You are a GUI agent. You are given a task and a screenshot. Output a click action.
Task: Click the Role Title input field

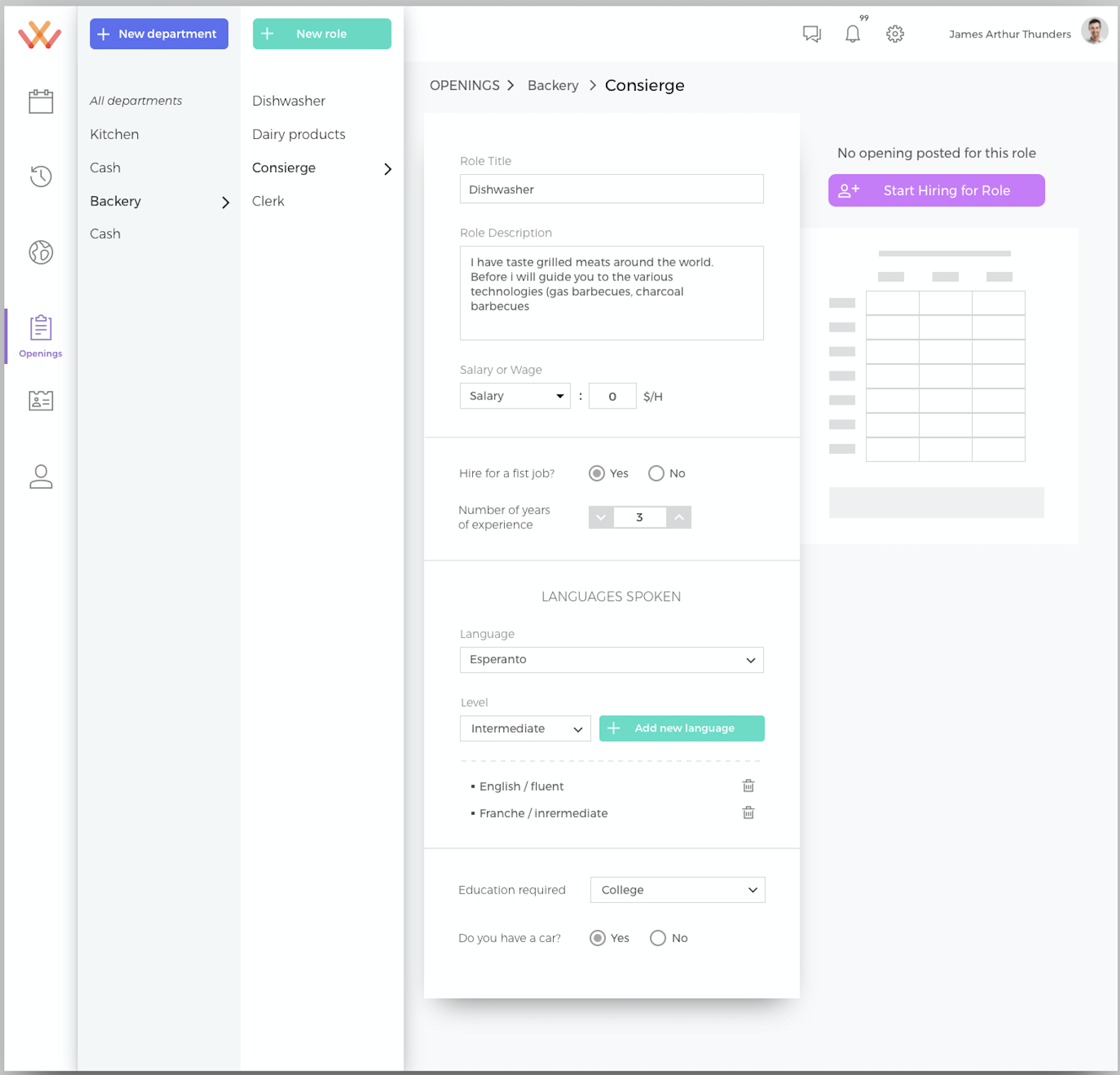coord(611,189)
